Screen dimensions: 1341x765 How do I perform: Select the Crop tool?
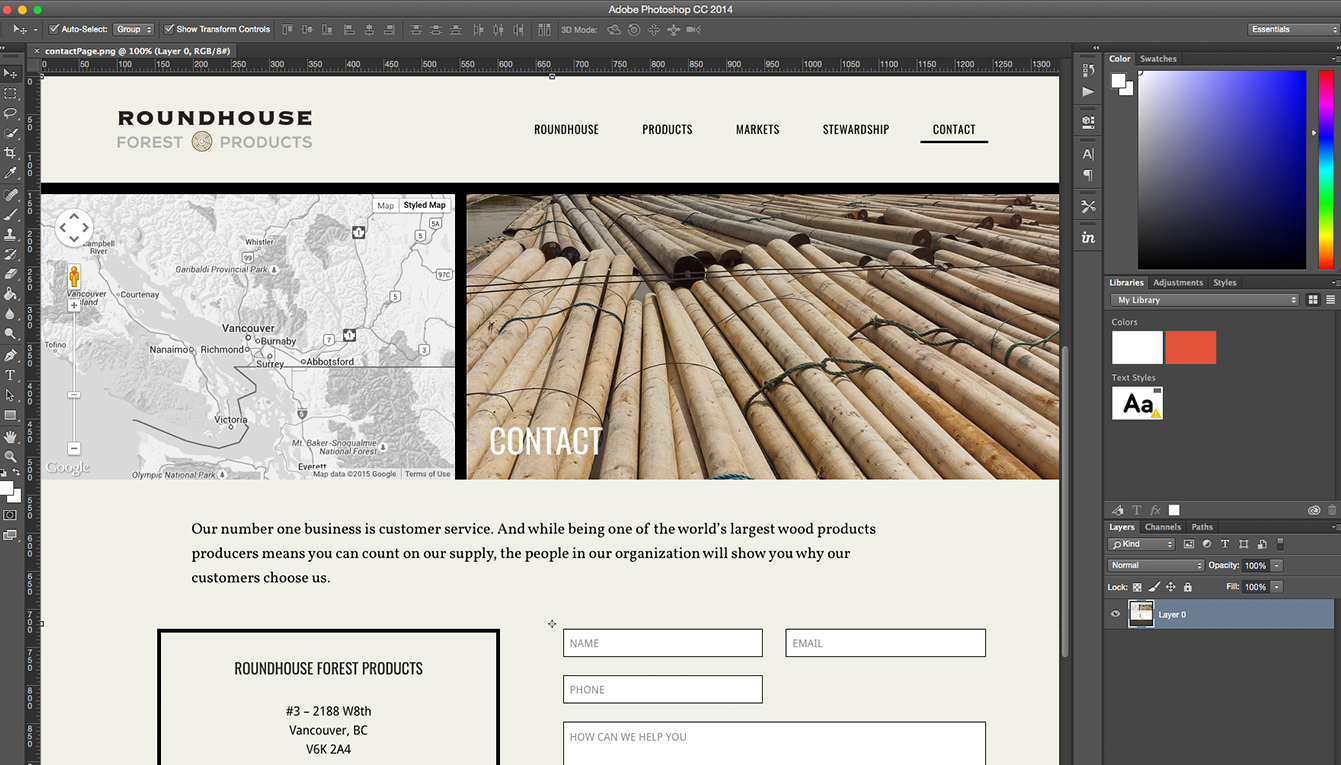[10, 154]
